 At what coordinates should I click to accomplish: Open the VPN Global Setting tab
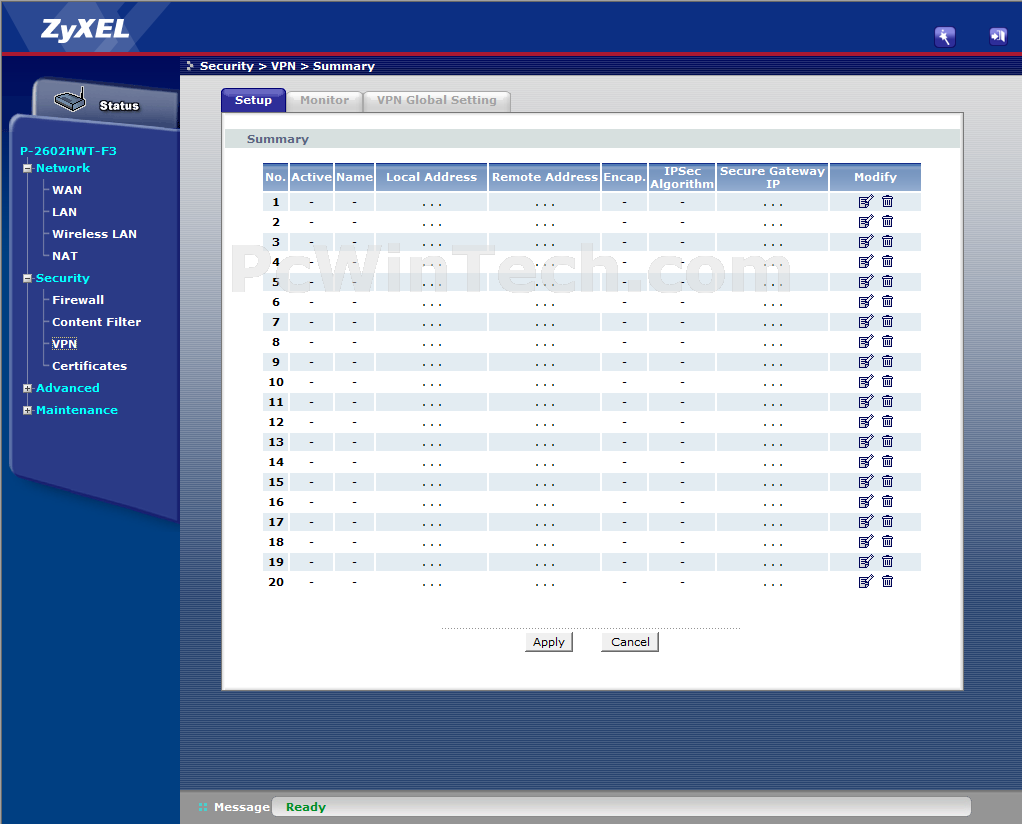click(436, 100)
